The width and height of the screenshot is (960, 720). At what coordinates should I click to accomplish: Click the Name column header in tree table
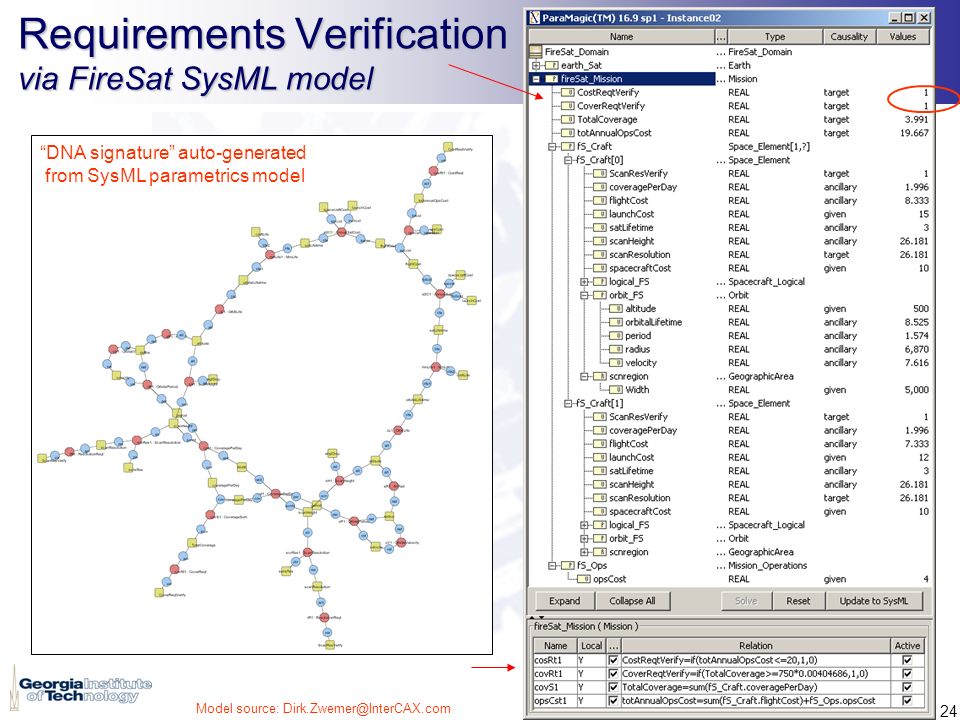tap(621, 37)
